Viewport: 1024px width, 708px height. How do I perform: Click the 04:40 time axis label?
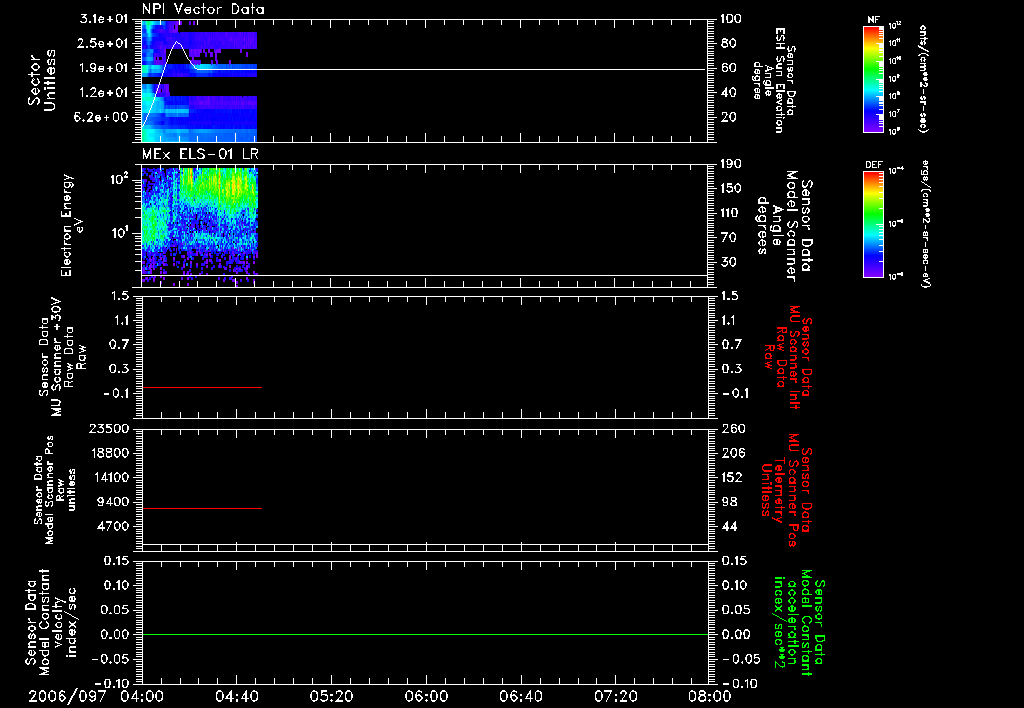click(236, 696)
